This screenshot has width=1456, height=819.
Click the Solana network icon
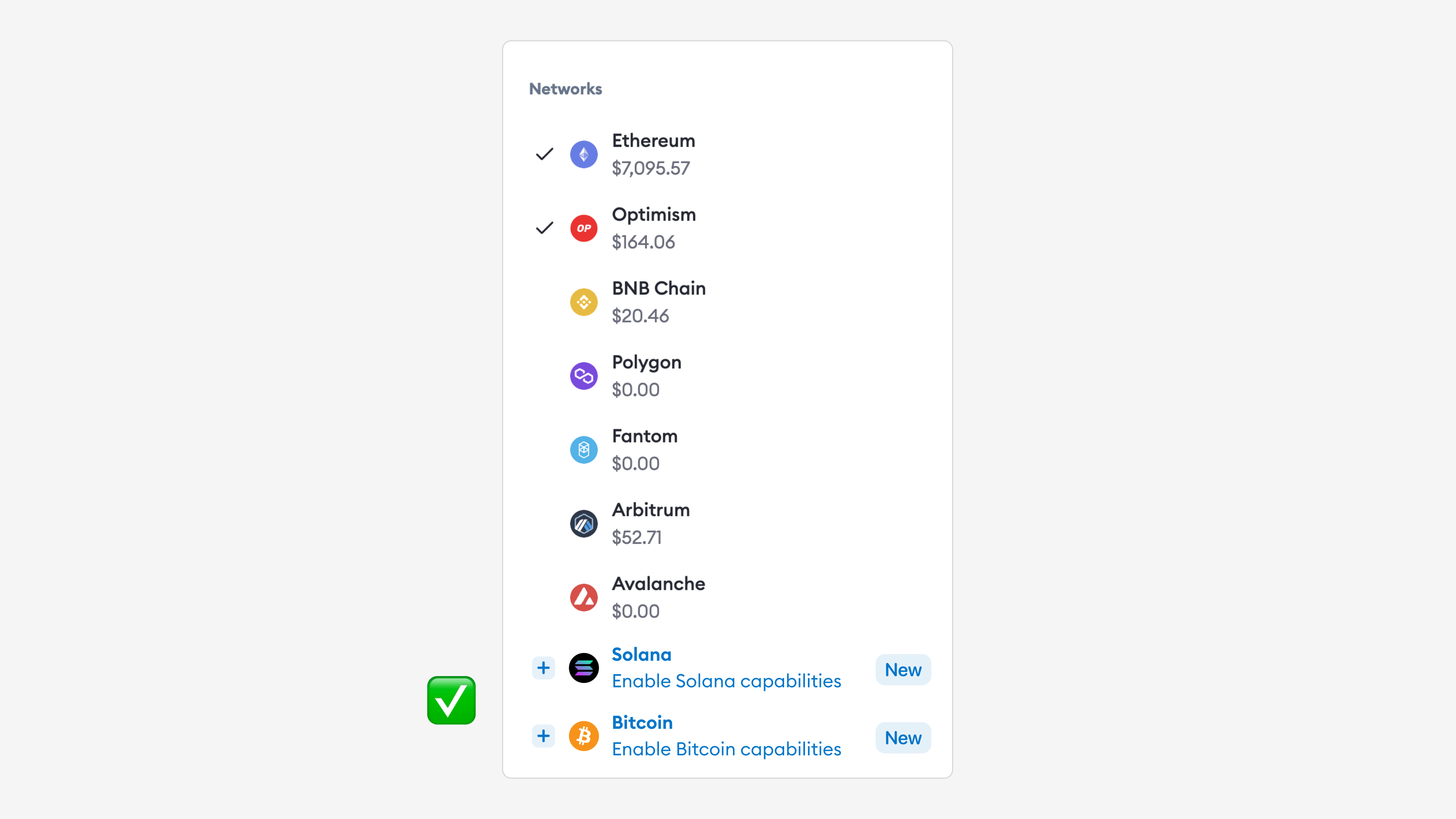click(583, 668)
